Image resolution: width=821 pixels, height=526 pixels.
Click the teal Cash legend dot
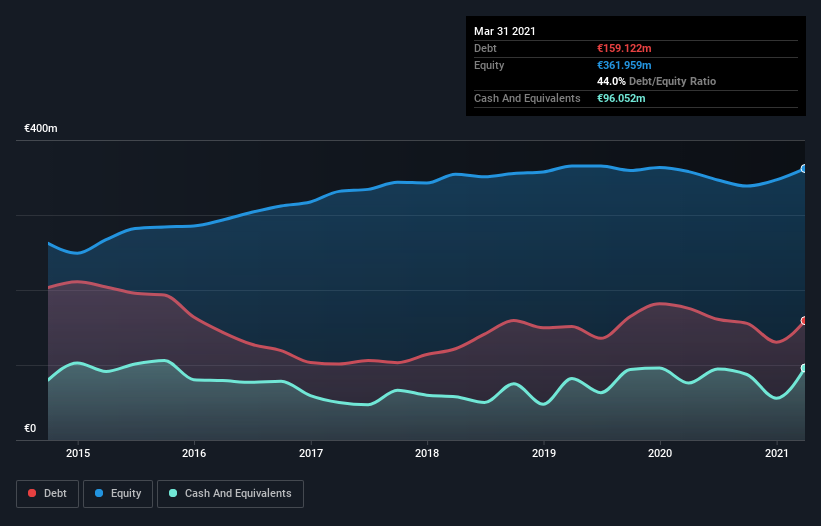tap(173, 493)
